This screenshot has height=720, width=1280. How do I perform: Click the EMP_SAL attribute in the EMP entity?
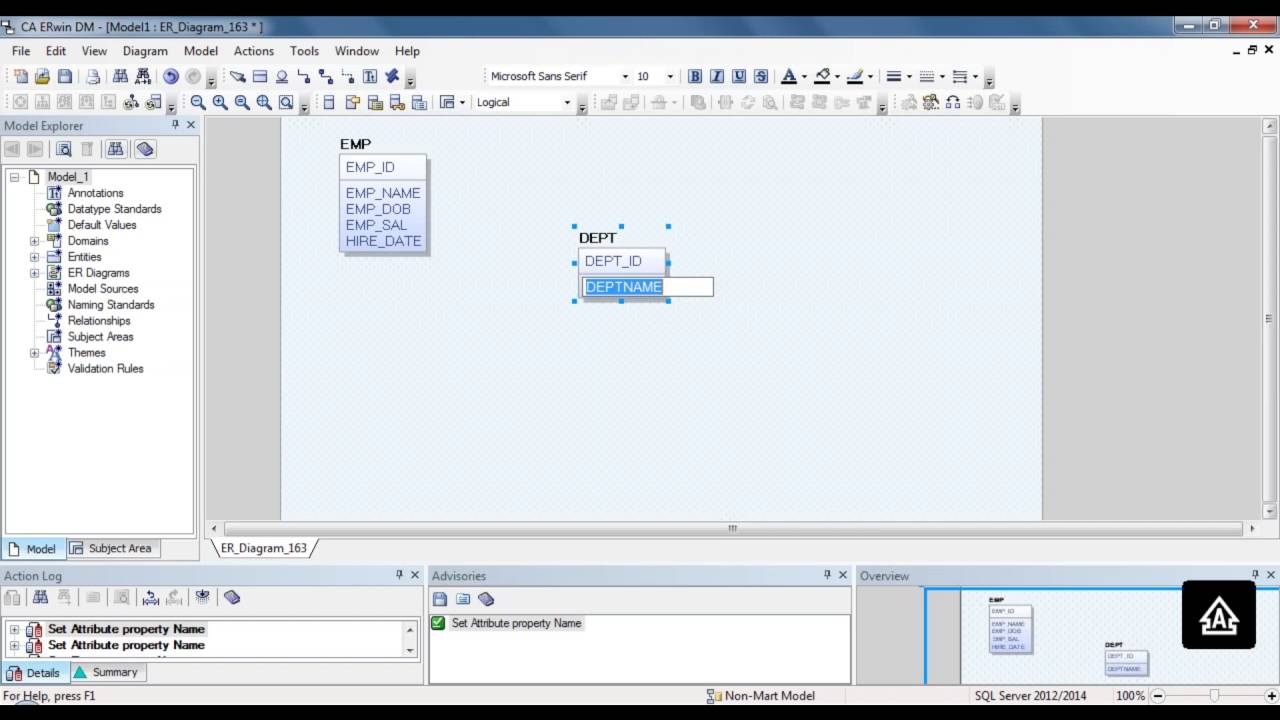(x=376, y=225)
